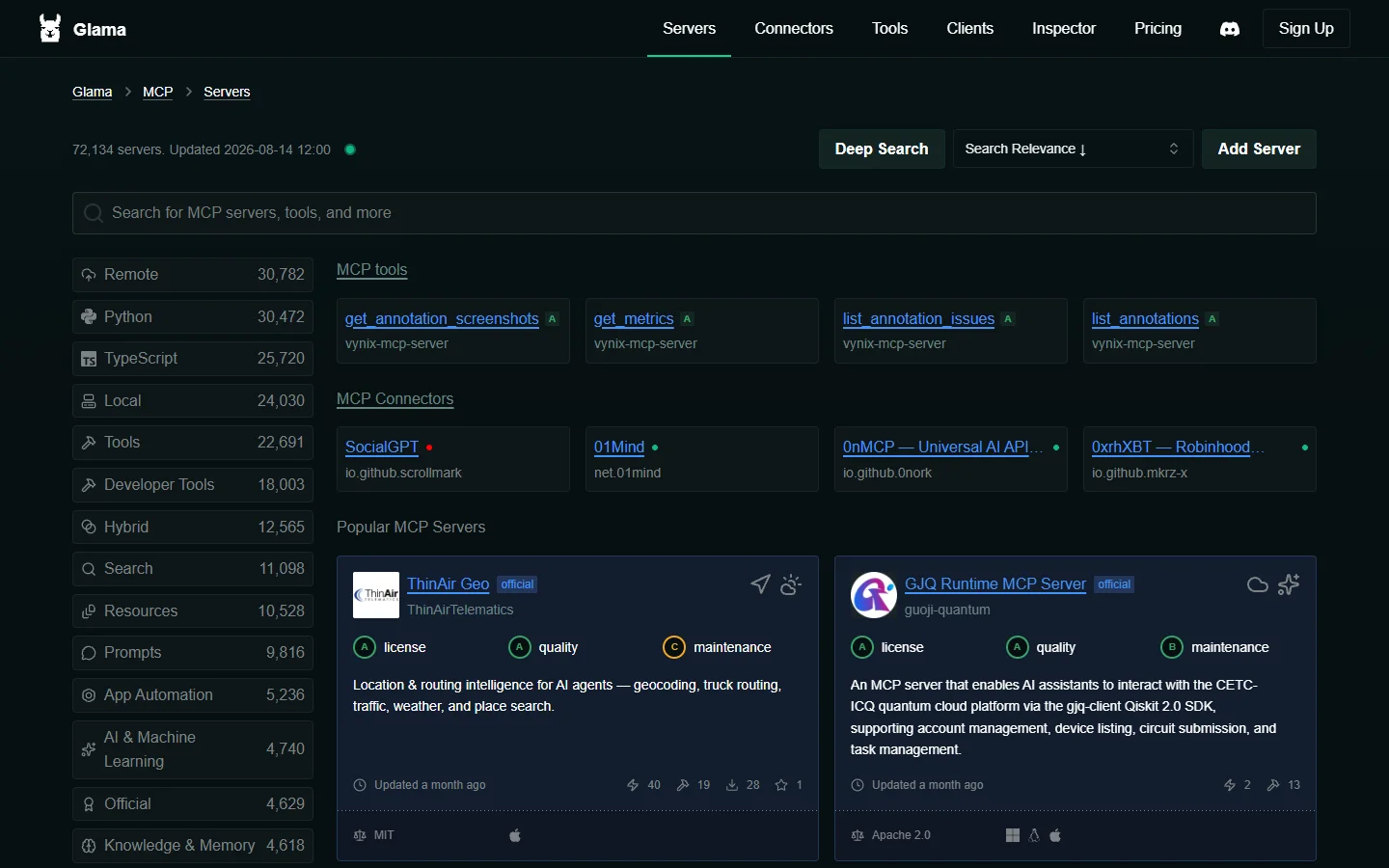This screenshot has width=1389, height=868.
Task: Click the Windows icon on GJQ Runtime card
Action: (1013, 835)
